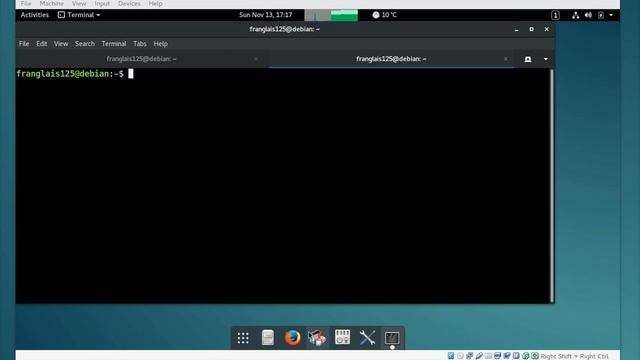Open the Tweak Tool switches icon in dock

tap(342, 338)
